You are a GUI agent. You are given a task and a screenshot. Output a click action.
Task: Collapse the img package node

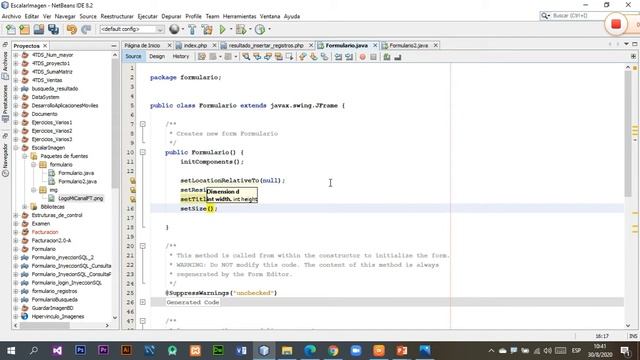click(33, 190)
